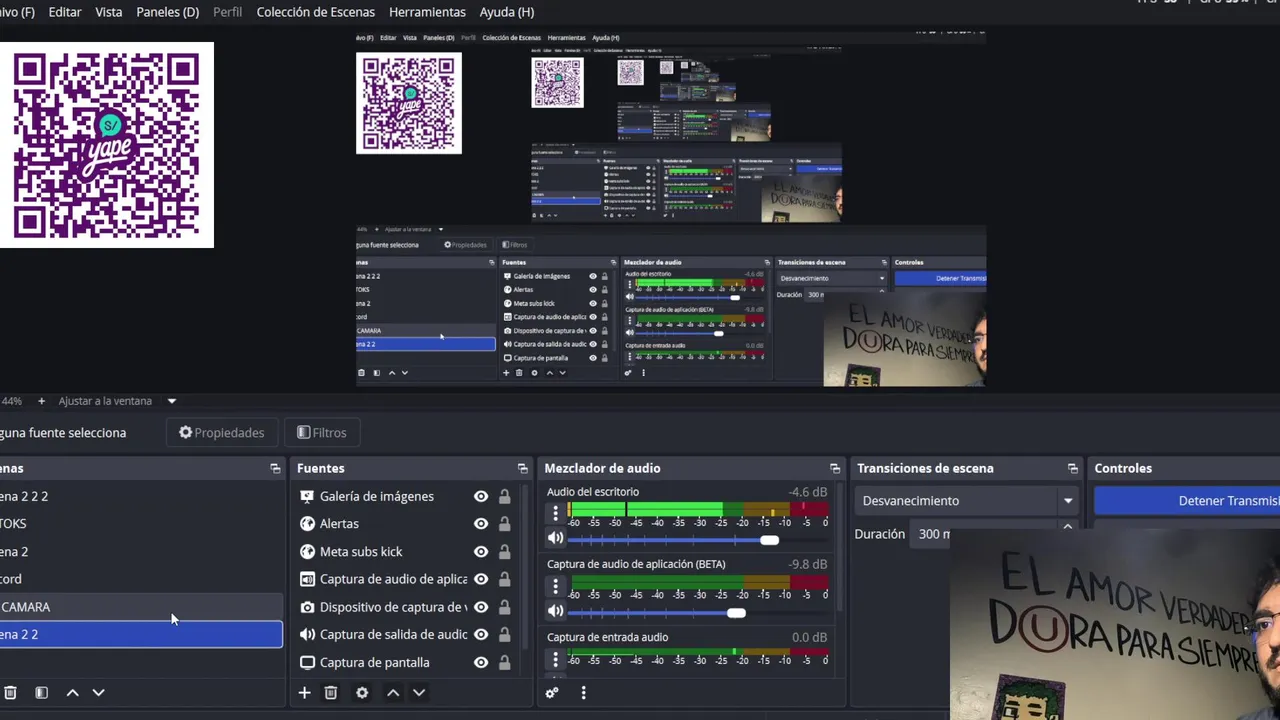This screenshot has height=720, width=1280.
Task: Select the first scene 'ena 2 2 2'
Action: [141, 496]
